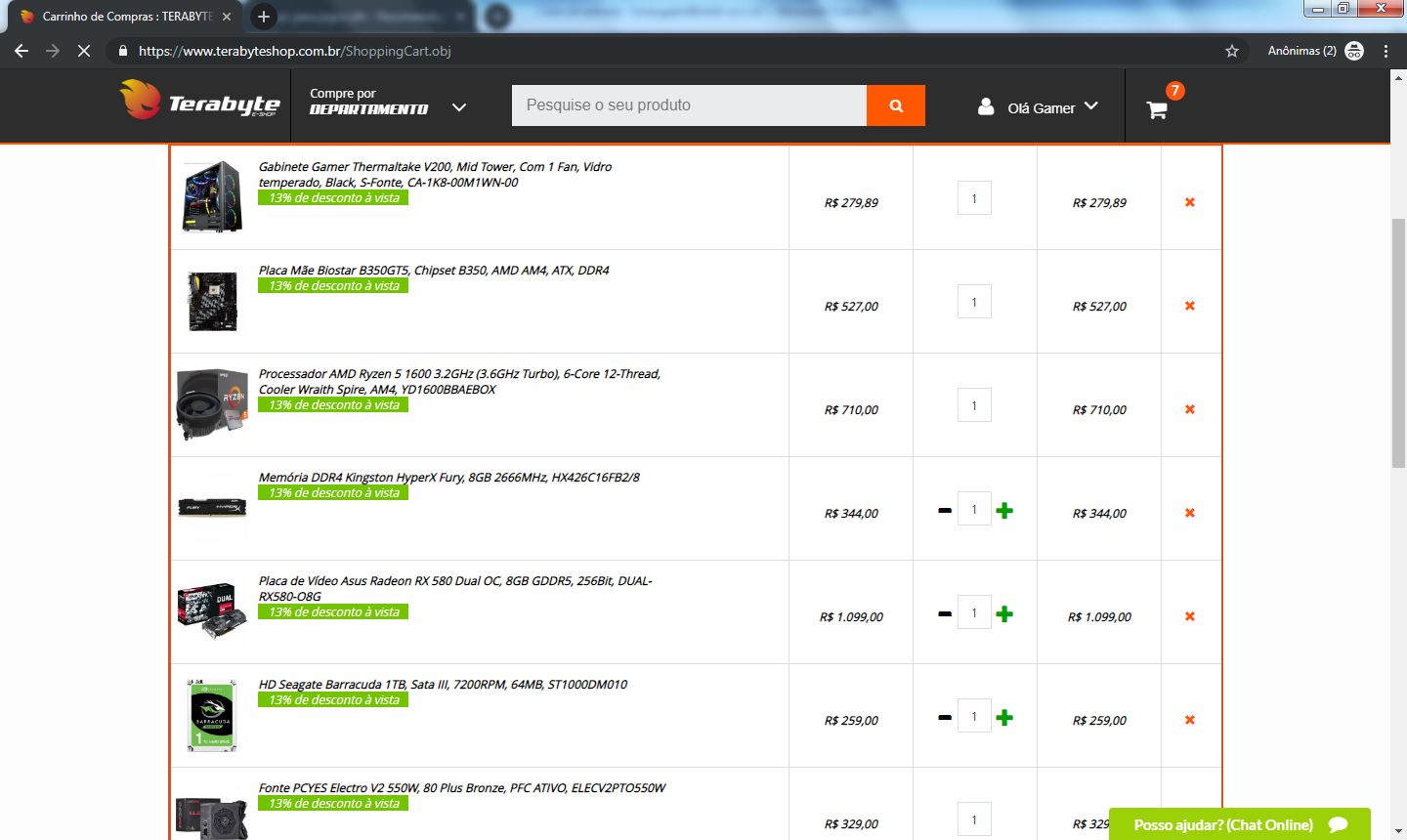Open Processador AMD Ryzen 5 1600 link

[459, 381]
